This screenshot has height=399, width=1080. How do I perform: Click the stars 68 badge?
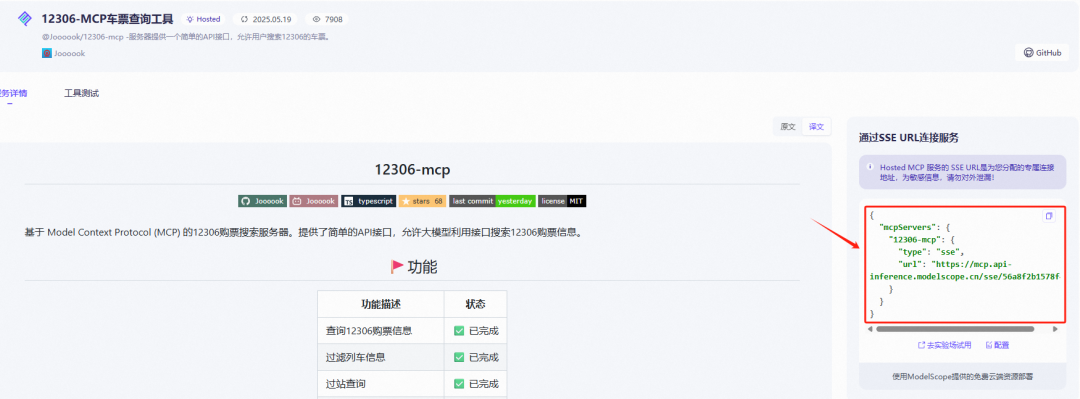pos(422,201)
